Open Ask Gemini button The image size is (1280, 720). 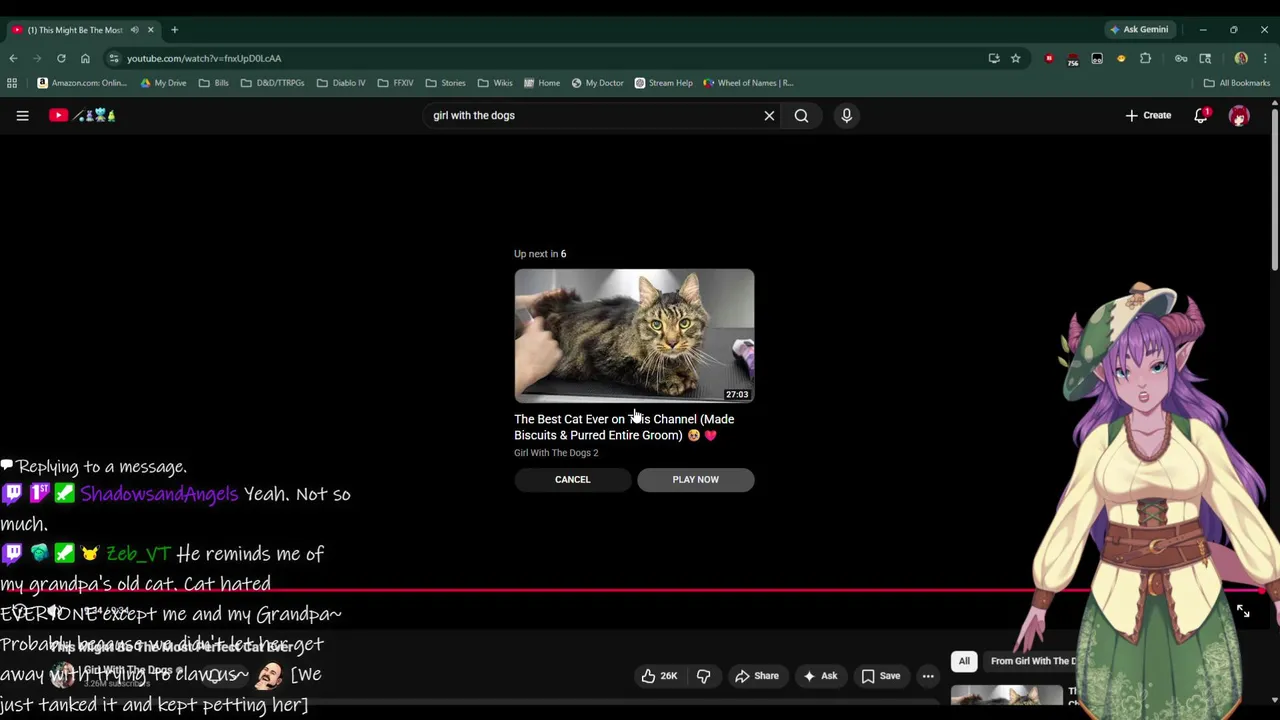coord(1139,30)
